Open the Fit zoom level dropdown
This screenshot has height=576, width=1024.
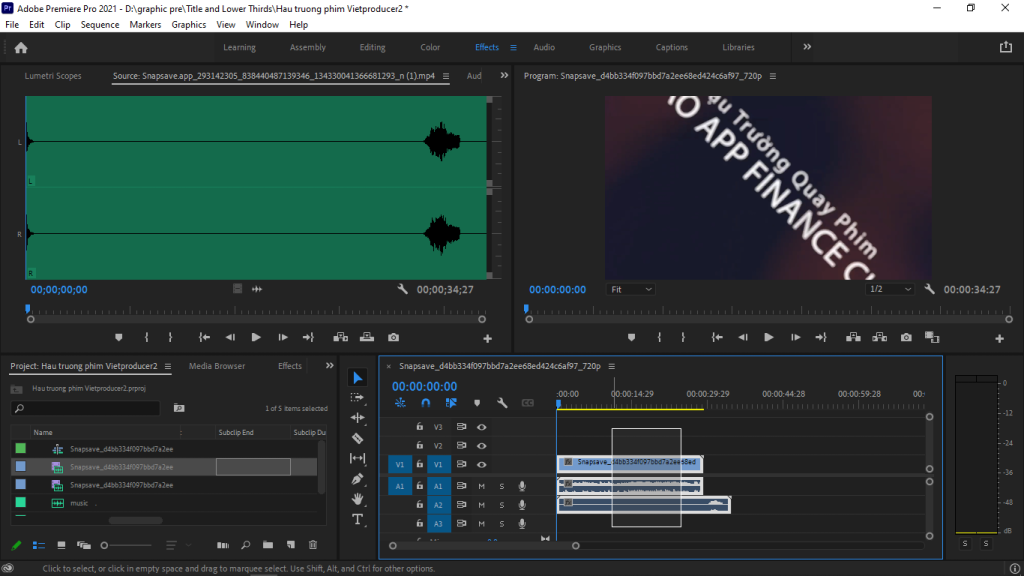tap(631, 289)
